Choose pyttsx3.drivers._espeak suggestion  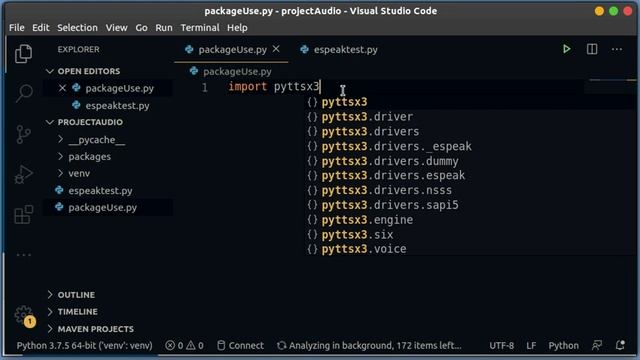pos(471,146)
